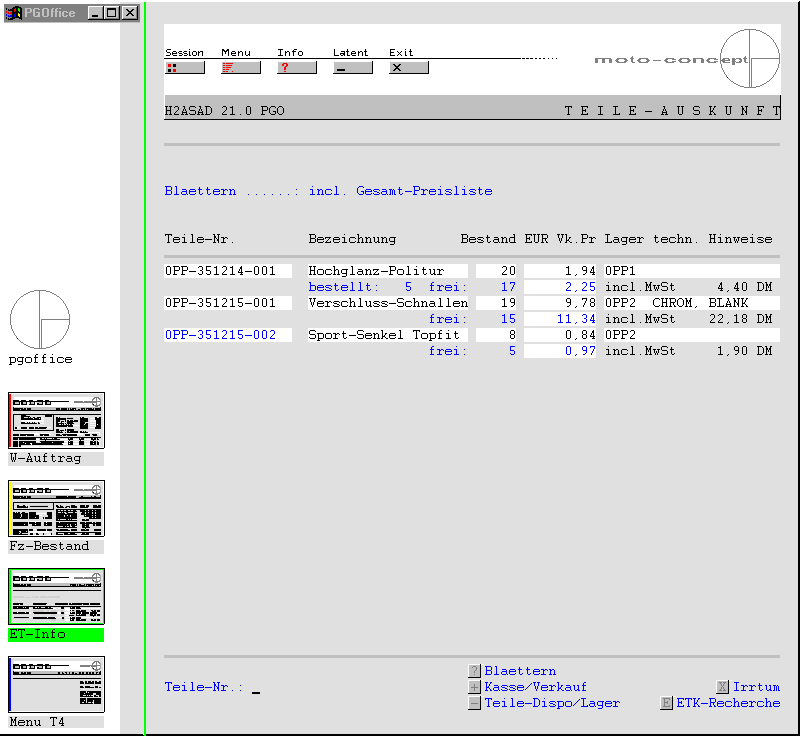The width and height of the screenshot is (800, 736).
Task: Click the question mark key beside Blaettern
Action: [x=474, y=671]
